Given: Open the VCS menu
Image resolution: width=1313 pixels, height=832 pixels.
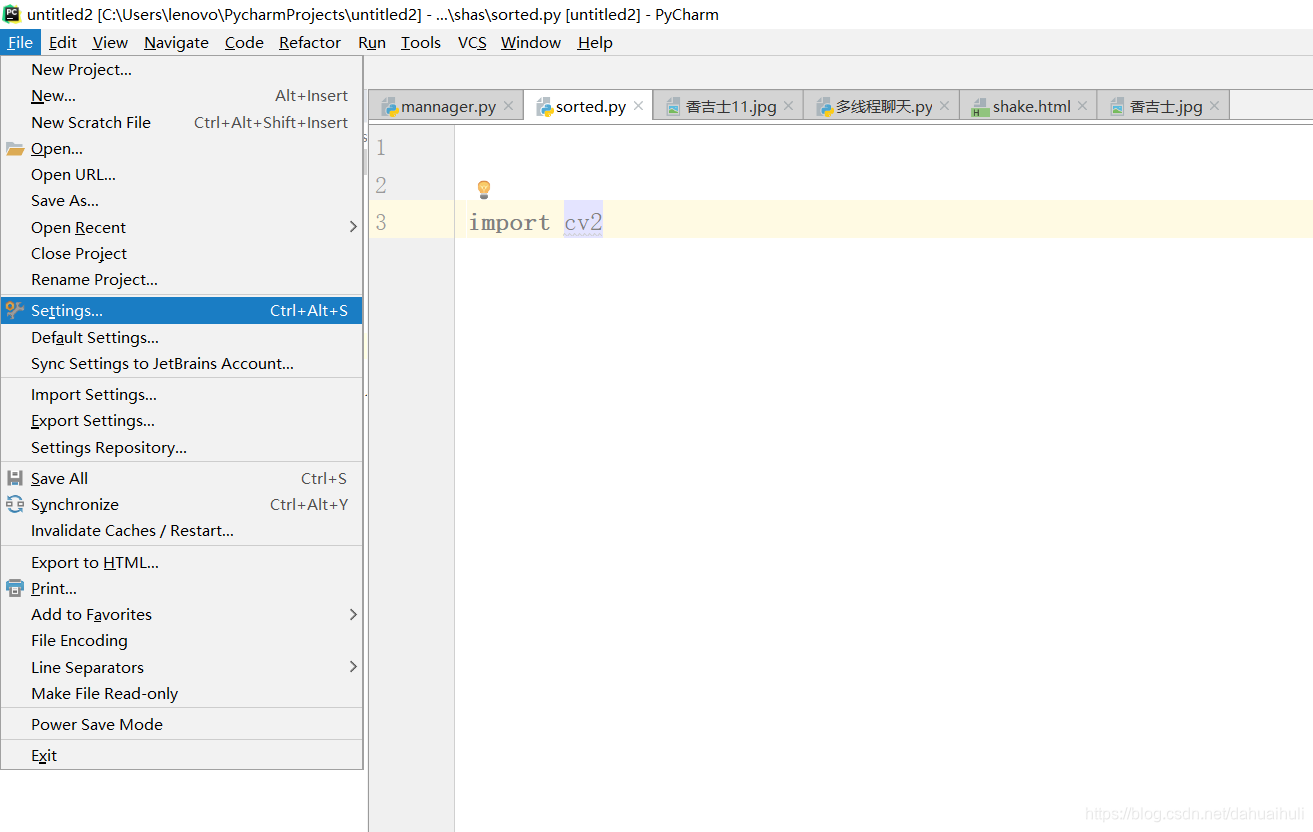Looking at the screenshot, I should click(472, 42).
